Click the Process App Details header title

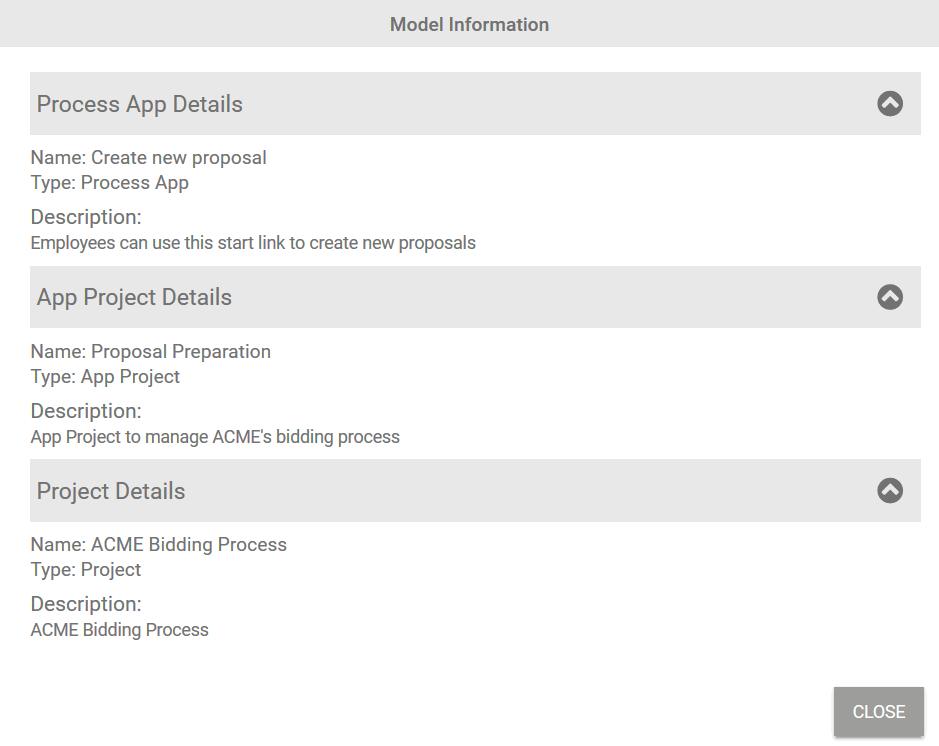coord(140,104)
